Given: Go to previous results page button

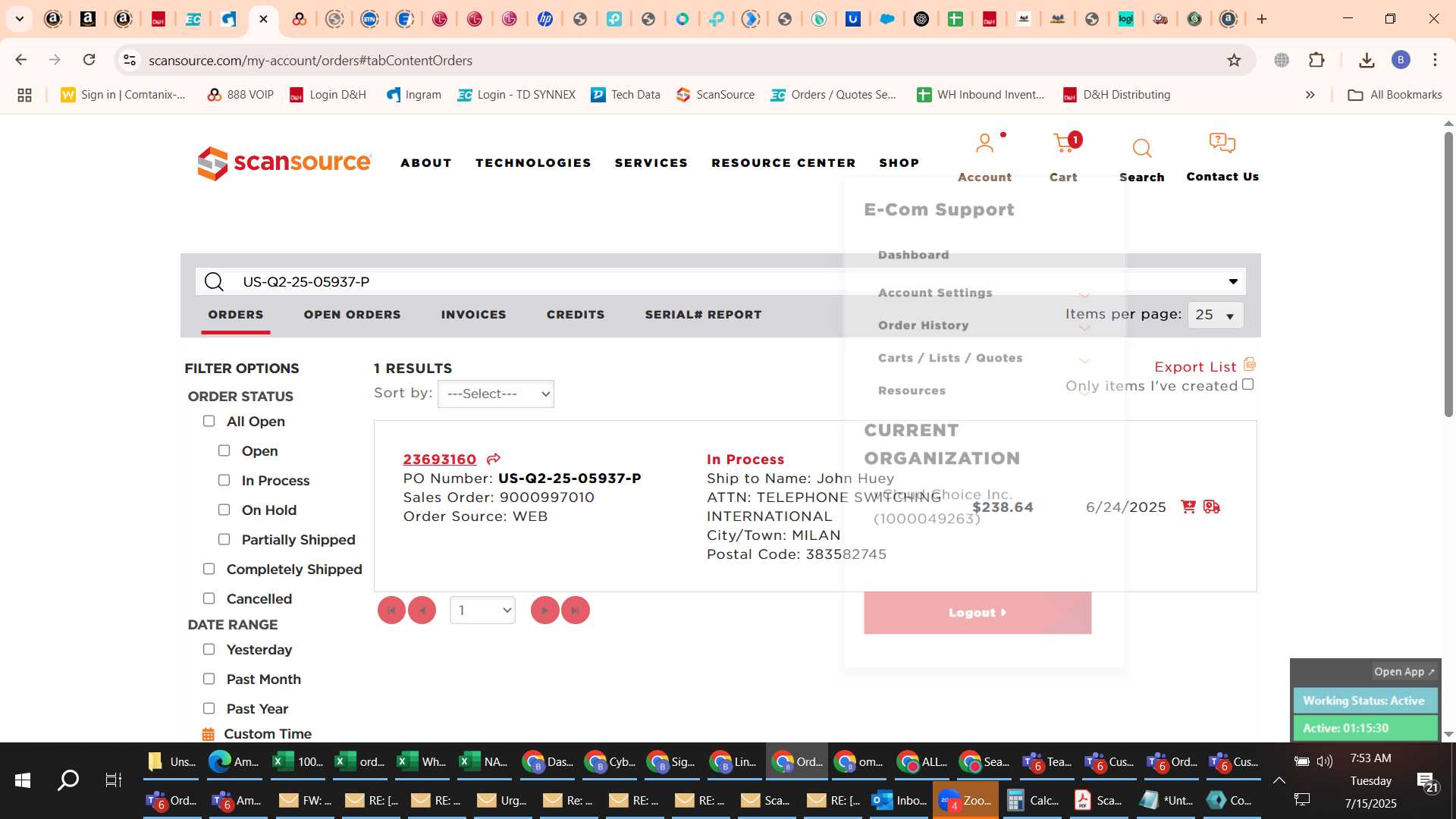Looking at the screenshot, I should tap(422, 610).
